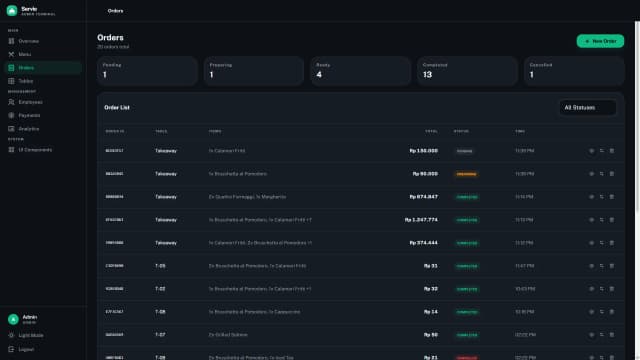Click the Total column header

click(431, 131)
